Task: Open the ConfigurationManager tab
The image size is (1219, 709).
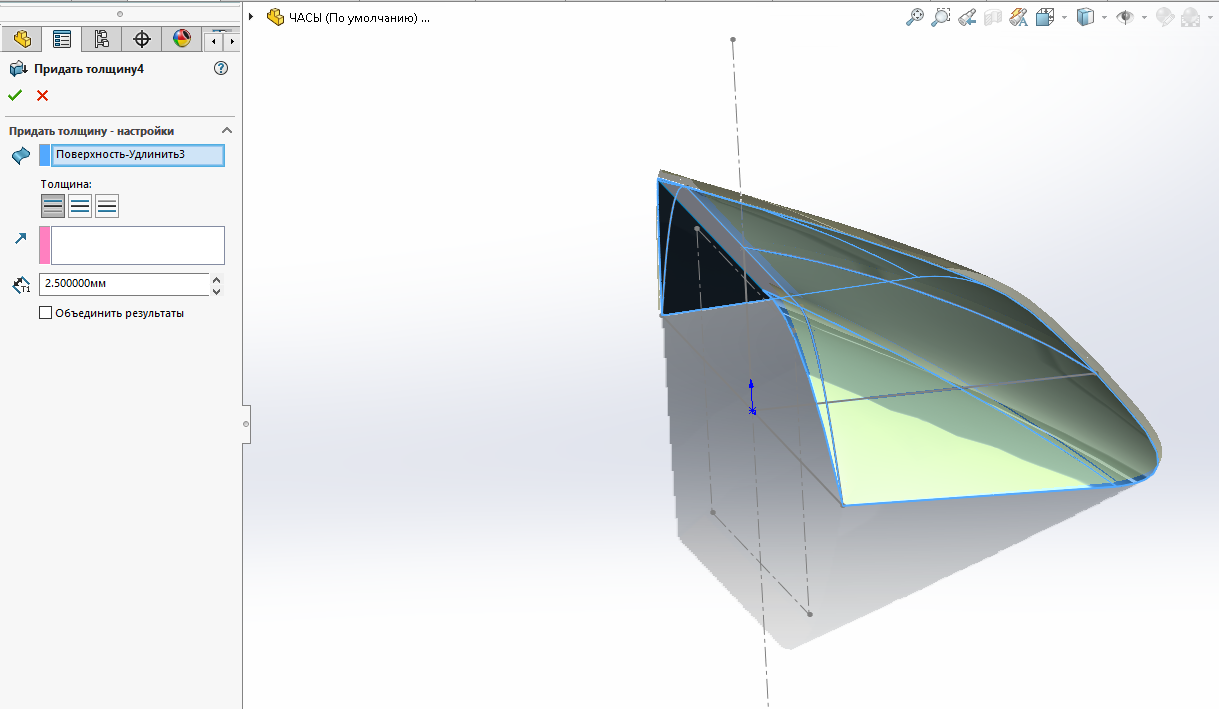Action: 101,40
